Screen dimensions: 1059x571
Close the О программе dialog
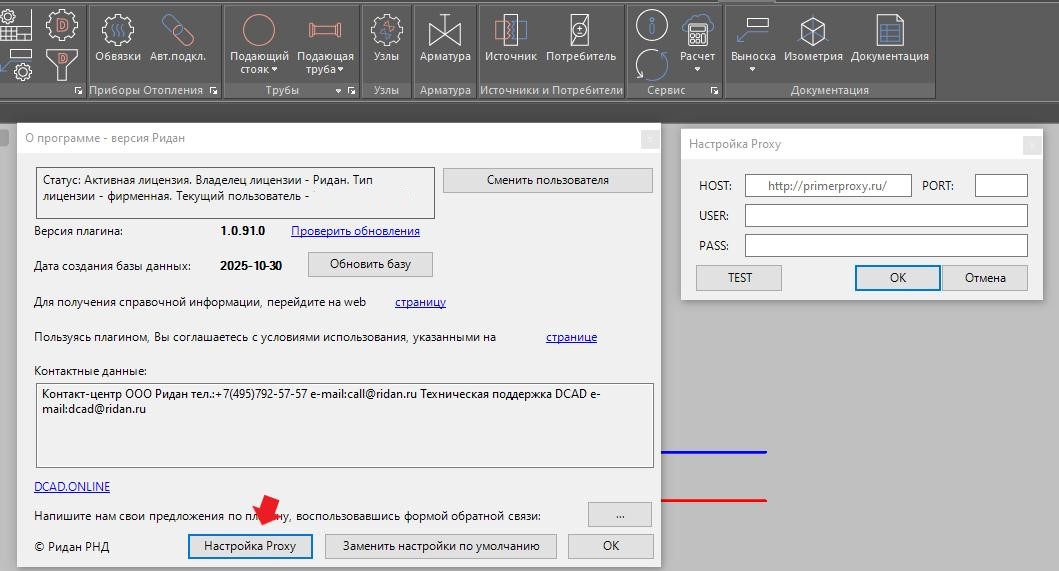tap(649, 139)
